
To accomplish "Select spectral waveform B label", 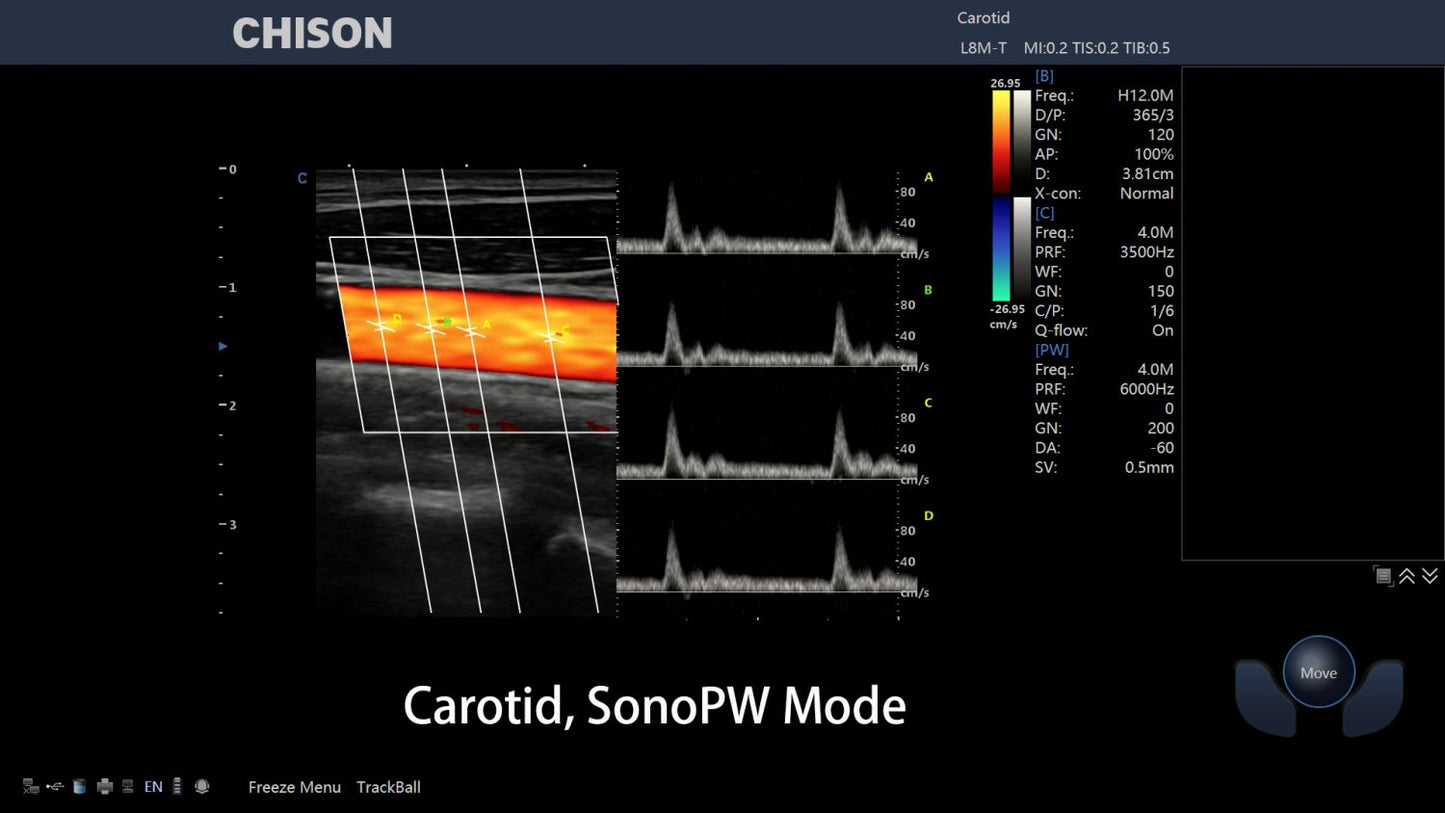I will coord(928,290).
